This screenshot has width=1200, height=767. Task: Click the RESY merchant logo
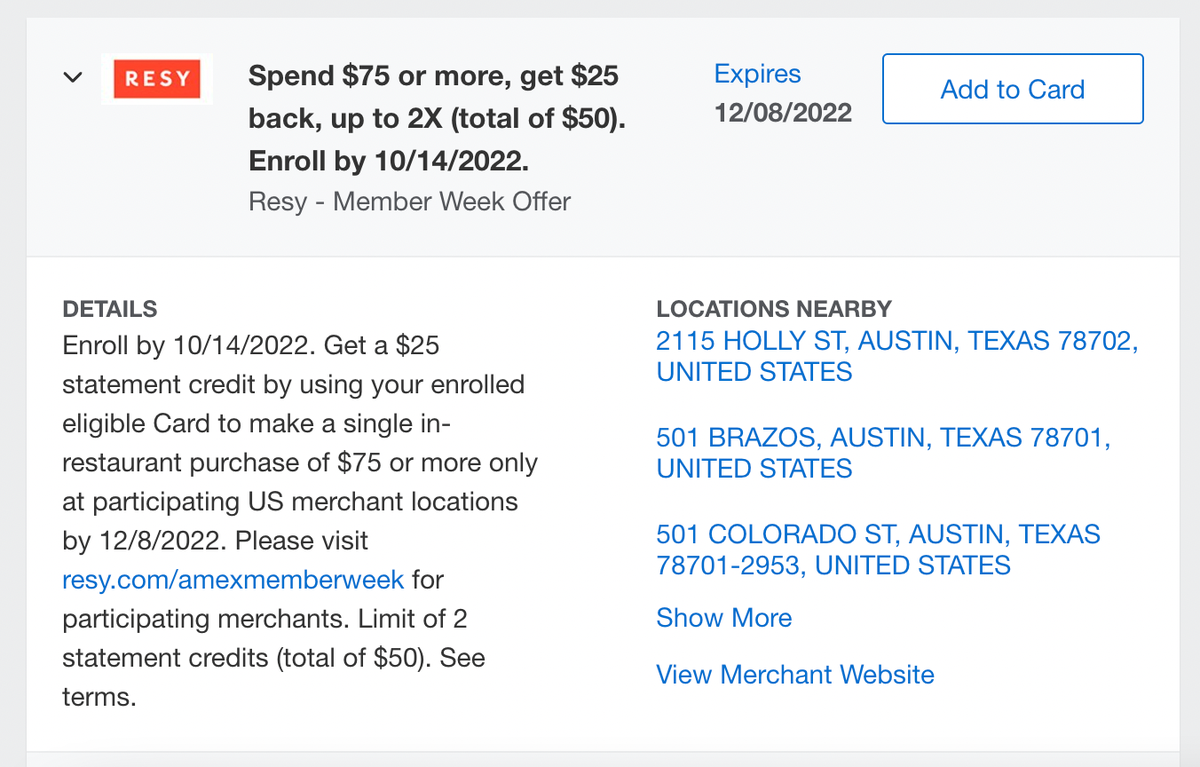(157, 79)
